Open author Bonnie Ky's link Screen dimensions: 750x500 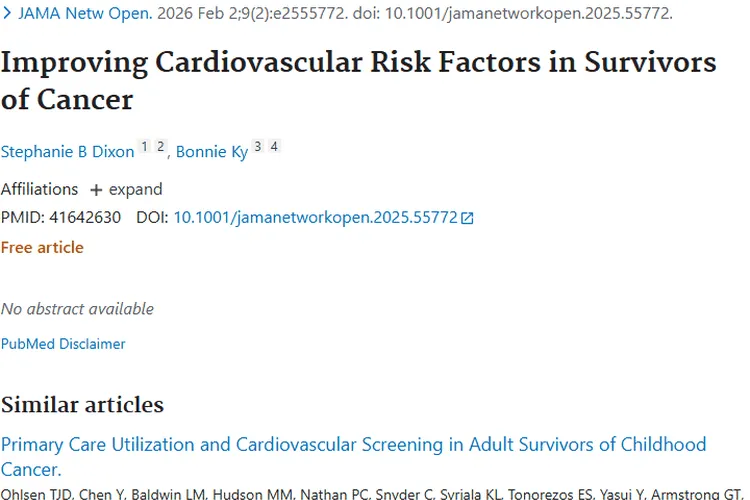tap(211, 152)
